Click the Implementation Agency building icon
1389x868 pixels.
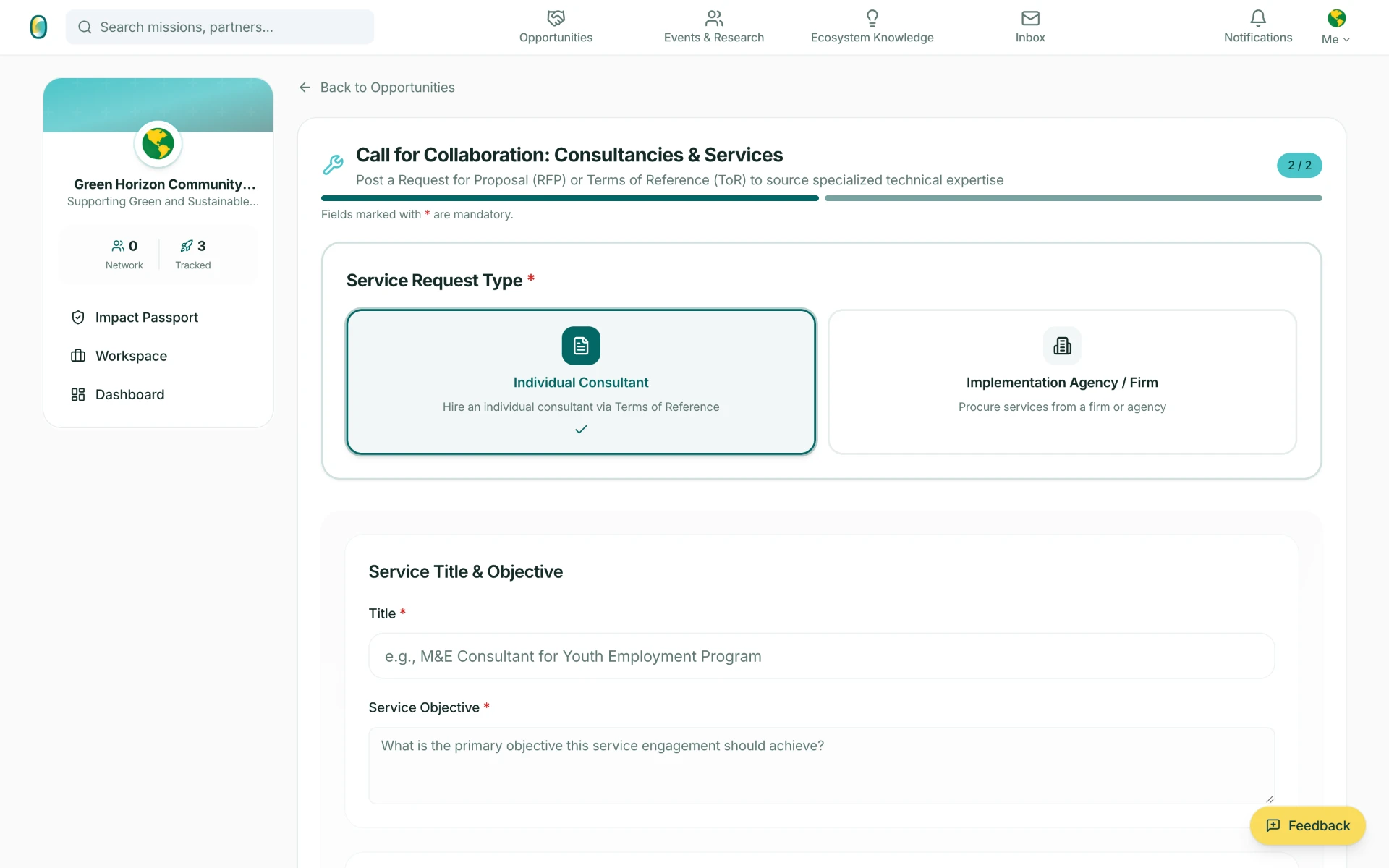(x=1062, y=346)
